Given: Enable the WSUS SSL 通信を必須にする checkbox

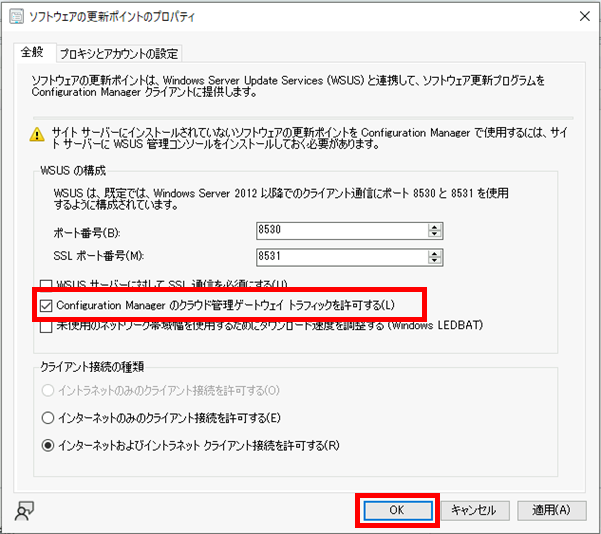Looking at the screenshot, I should pyautogui.click(x=46, y=284).
